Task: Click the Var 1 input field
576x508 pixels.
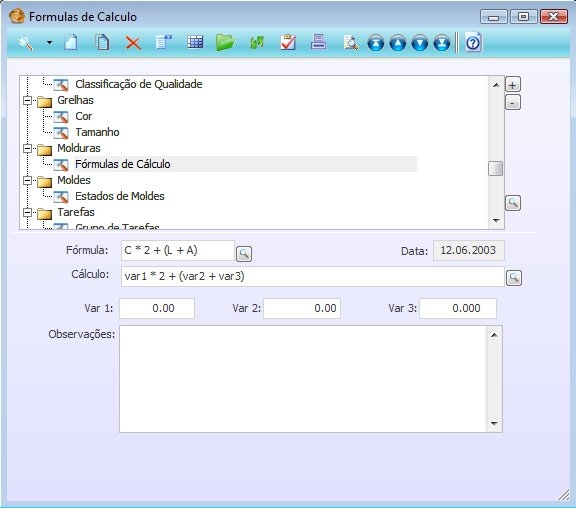Action: tap(157, 308)
